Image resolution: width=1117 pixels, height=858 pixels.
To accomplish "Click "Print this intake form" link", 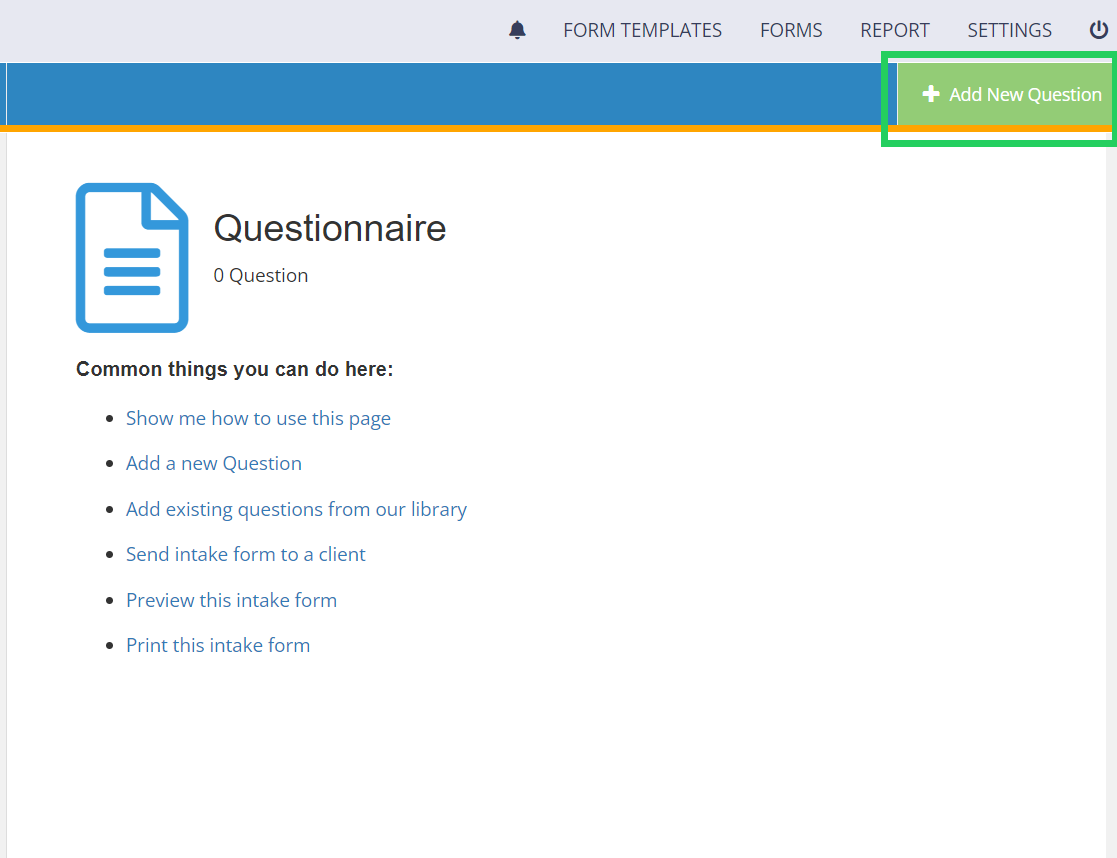I will [x=218, y=645].
